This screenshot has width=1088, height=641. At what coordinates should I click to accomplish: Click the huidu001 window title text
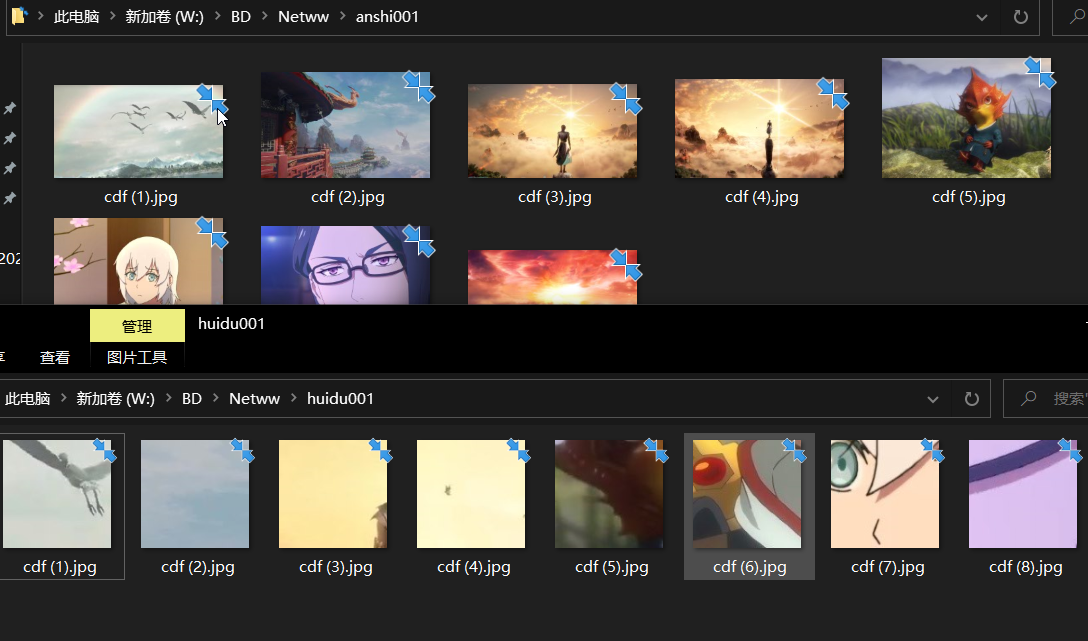point(231,324)
